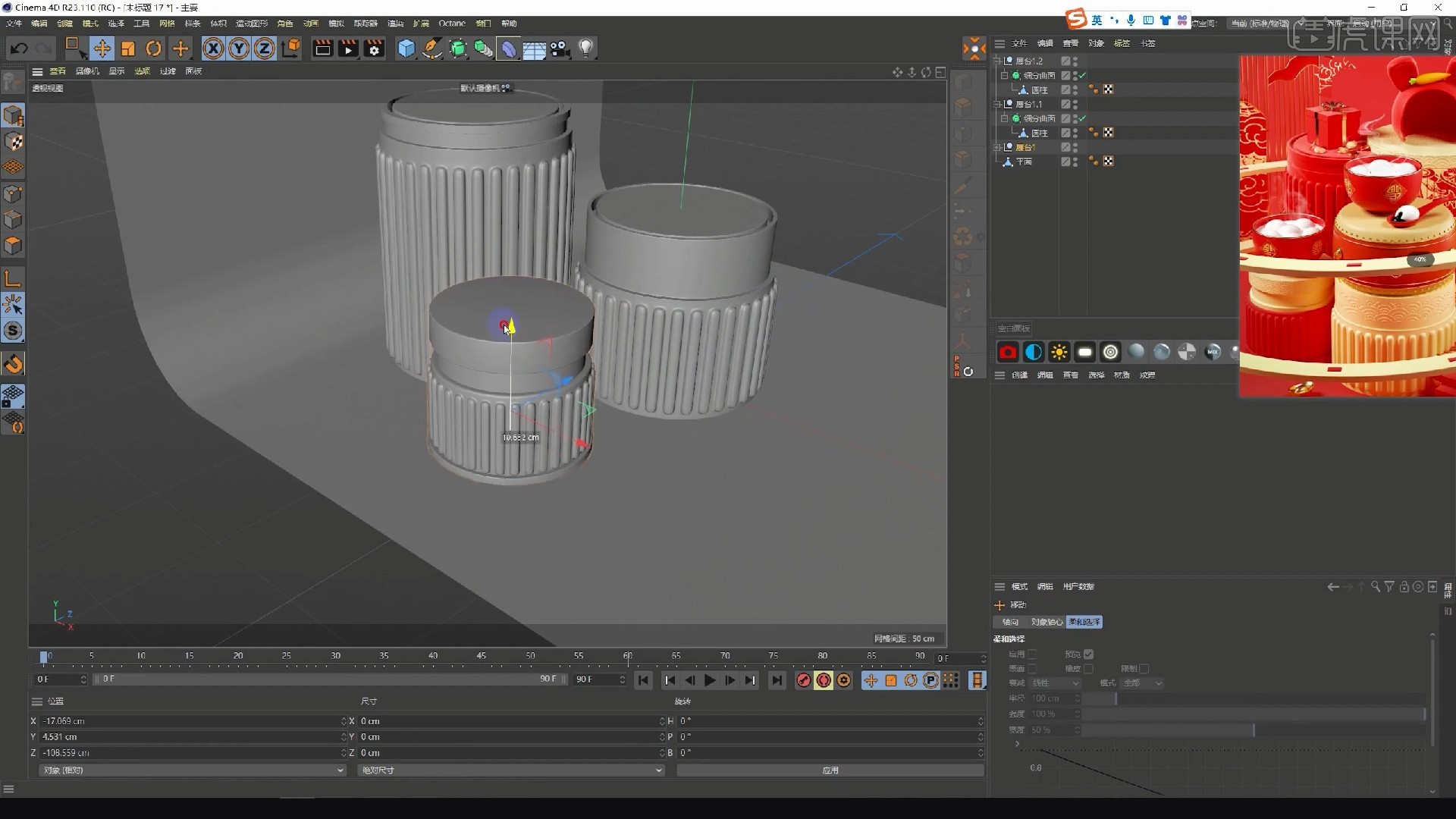Render the active view clapperboard icon
Screen dimensions: 1456x819
(x=322, y=49)
